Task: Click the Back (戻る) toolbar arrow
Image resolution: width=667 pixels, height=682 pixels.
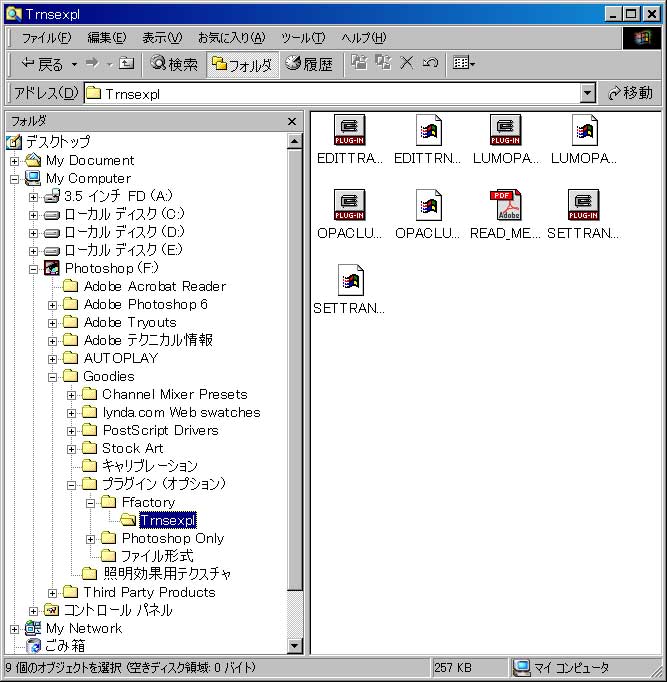Action: click(x=42, y=64)
